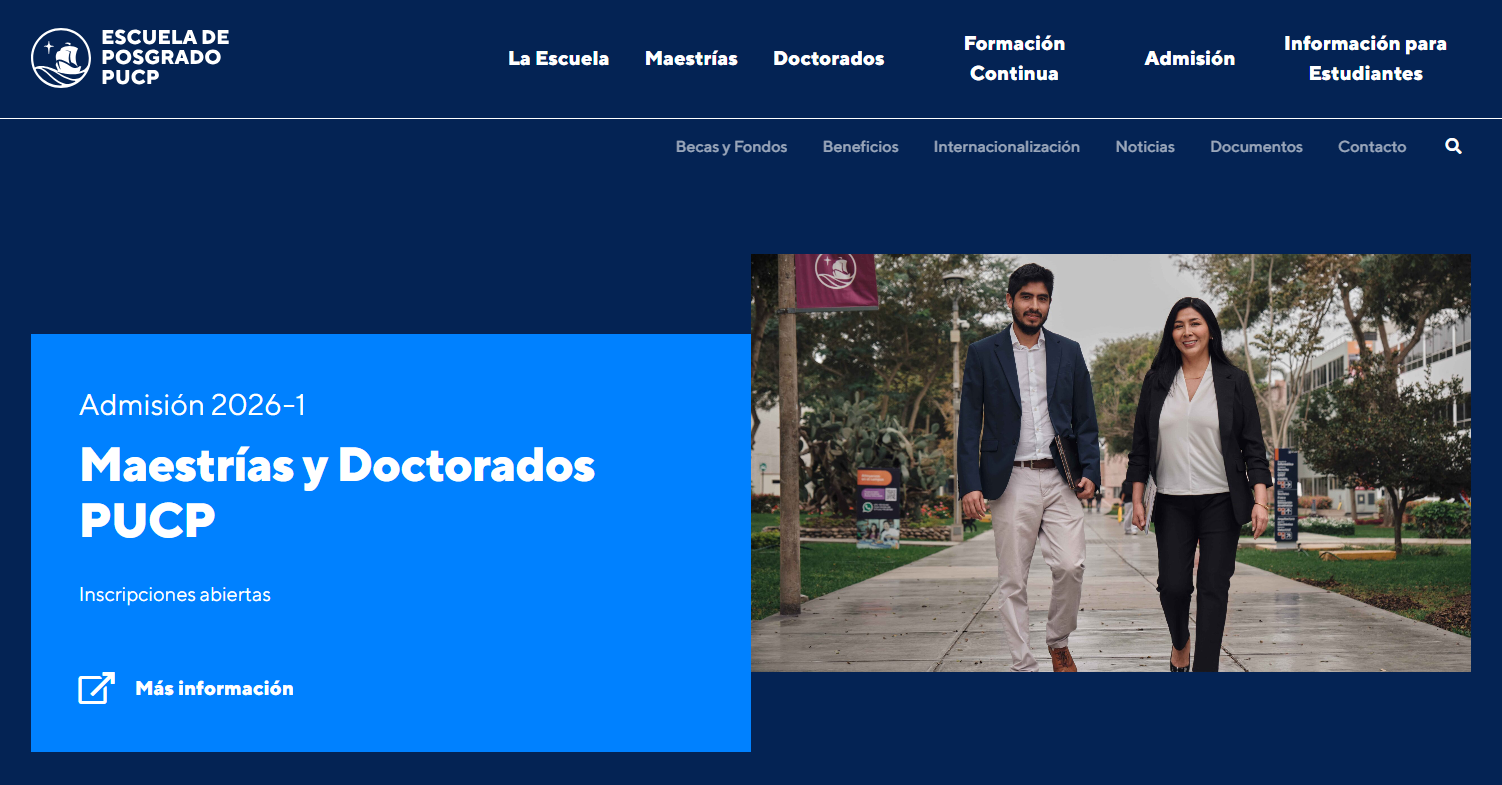Click the Admisión 2026-1 text
This screenshot has height=785, width=1502.
tap(192, 405)
